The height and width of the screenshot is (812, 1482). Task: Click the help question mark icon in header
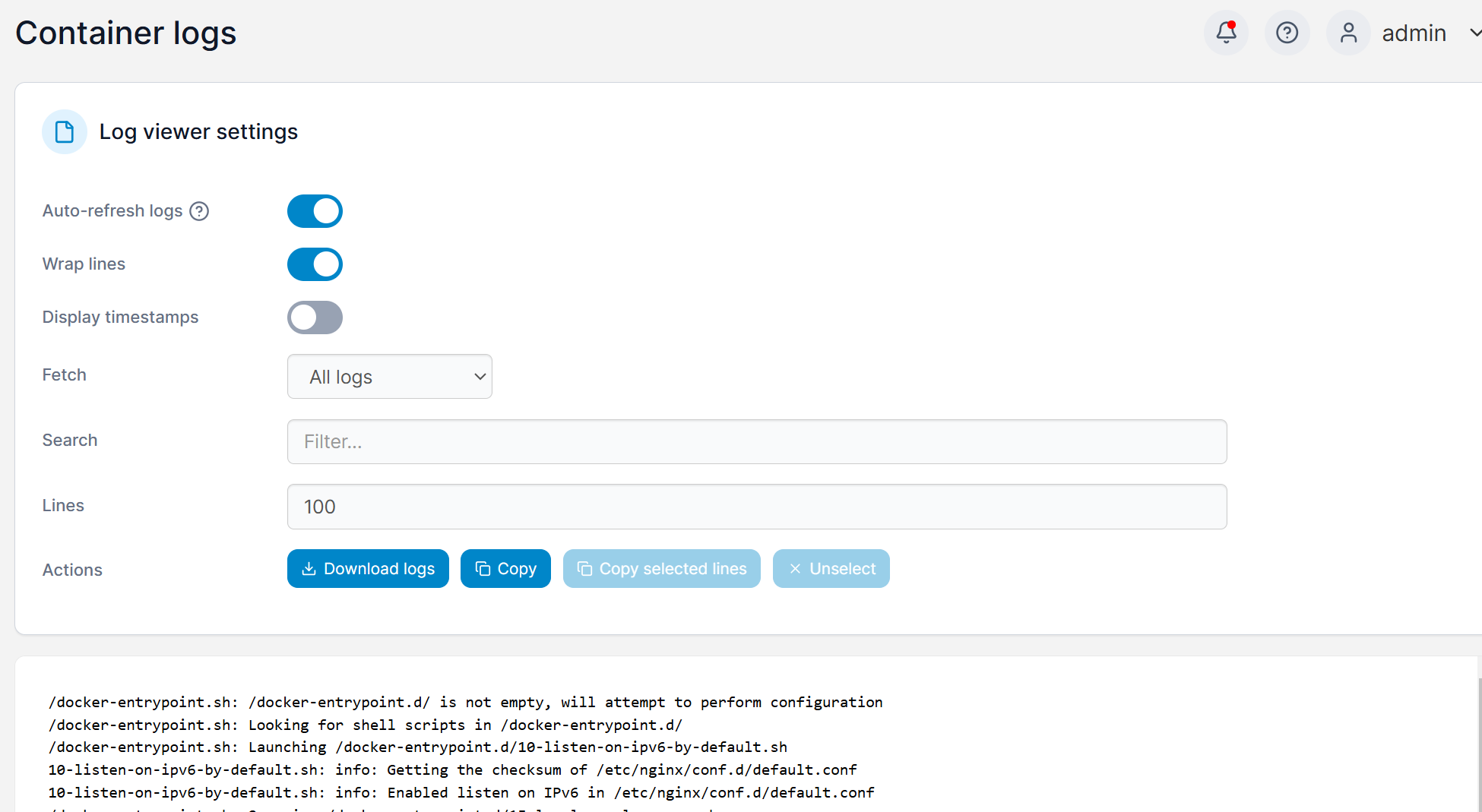(x=1287, y=33)
